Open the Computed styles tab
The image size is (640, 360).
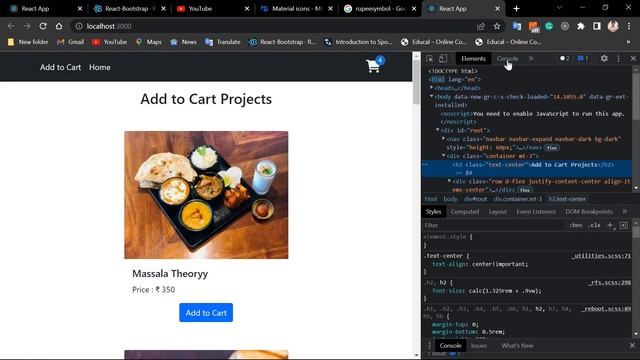pos(465,212)
